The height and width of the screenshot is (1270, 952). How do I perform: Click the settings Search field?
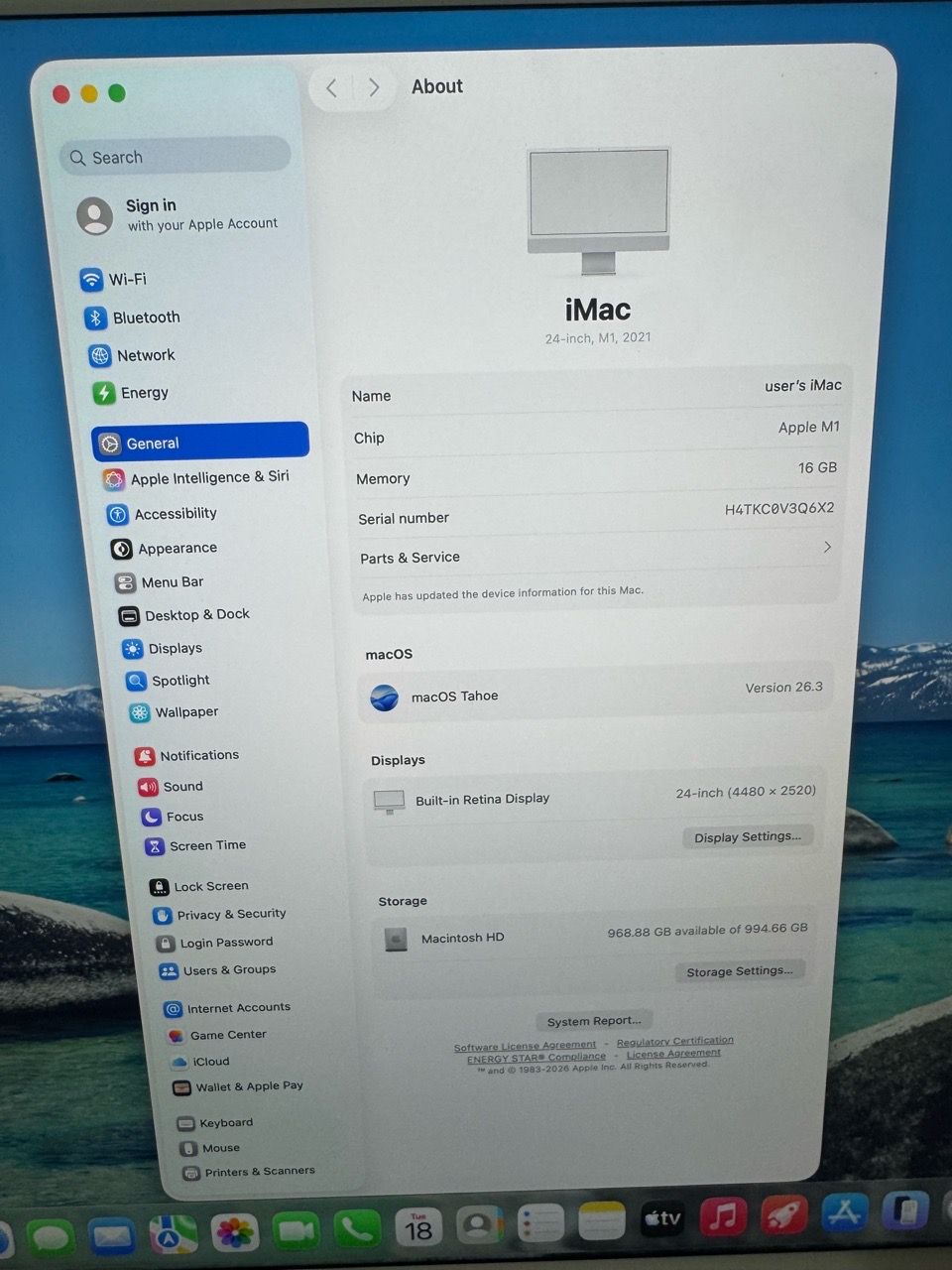[175, 157]
